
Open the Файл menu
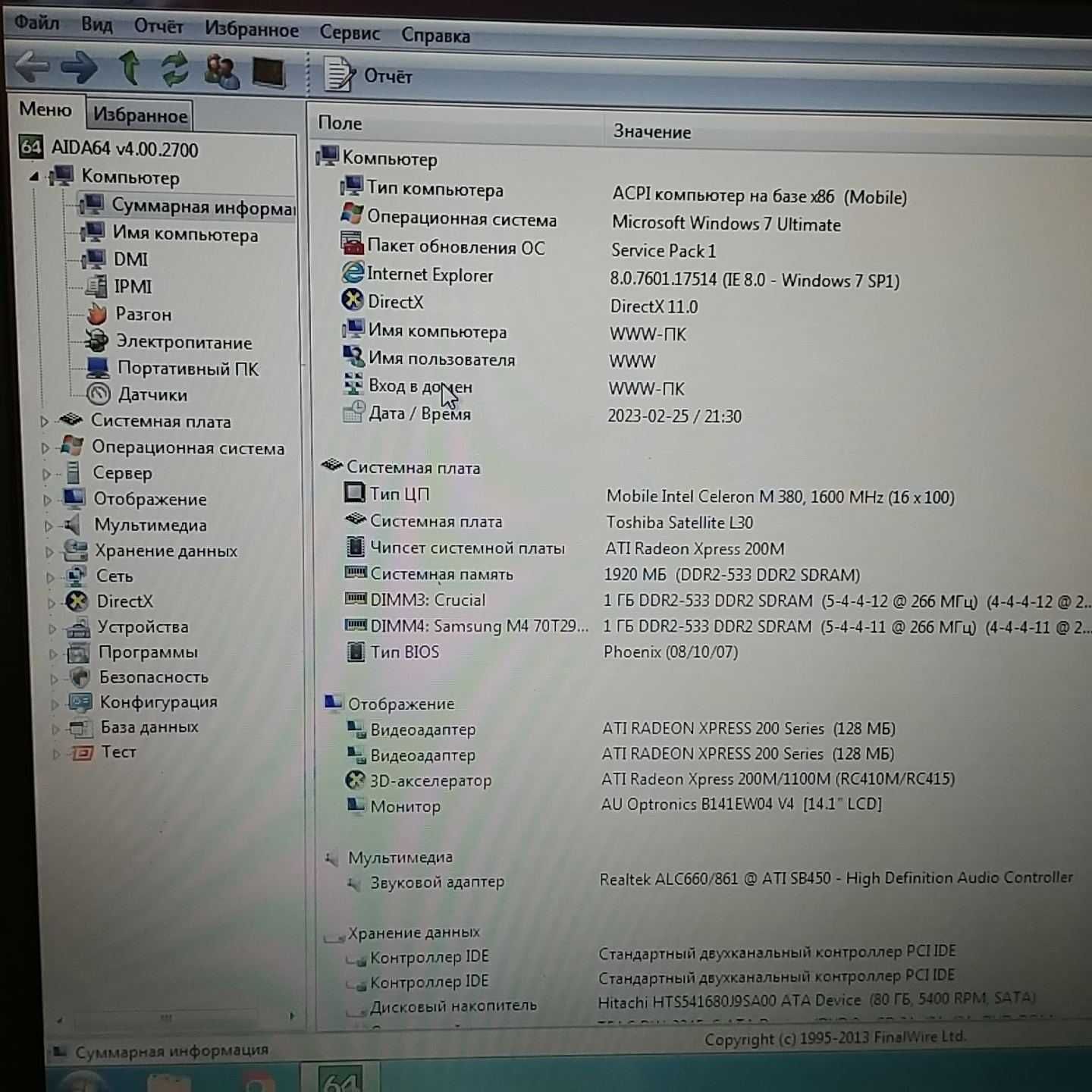pyautogui.click(x=36, y=23)
